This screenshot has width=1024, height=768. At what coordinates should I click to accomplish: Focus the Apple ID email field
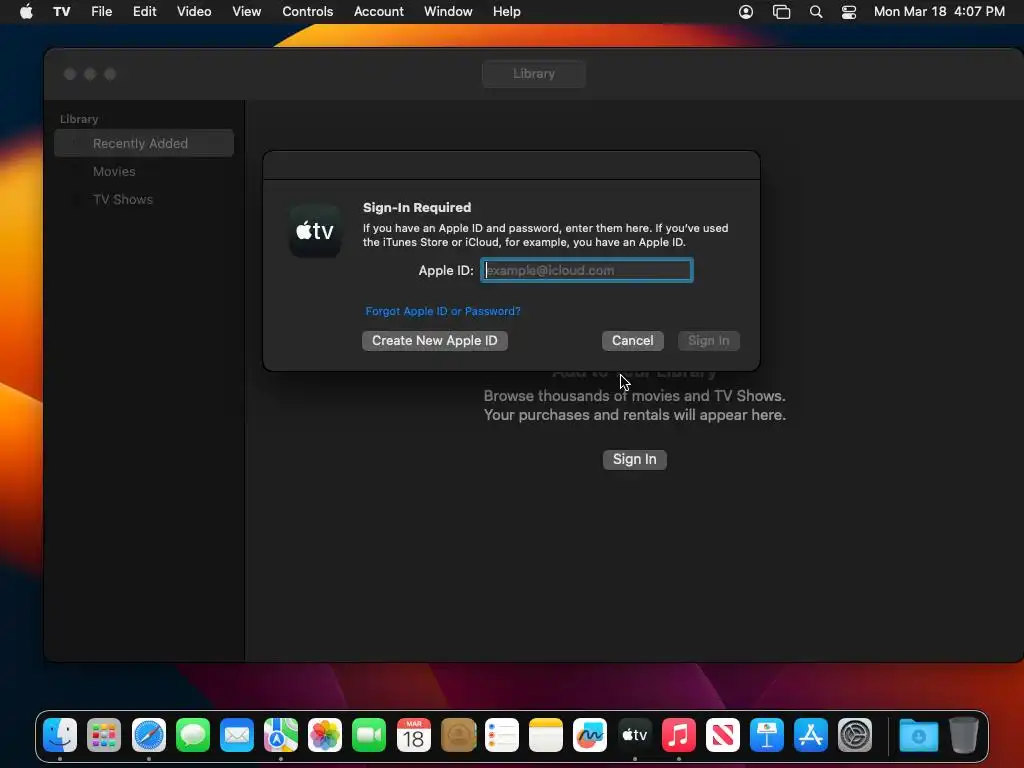[x=586, y=270]
